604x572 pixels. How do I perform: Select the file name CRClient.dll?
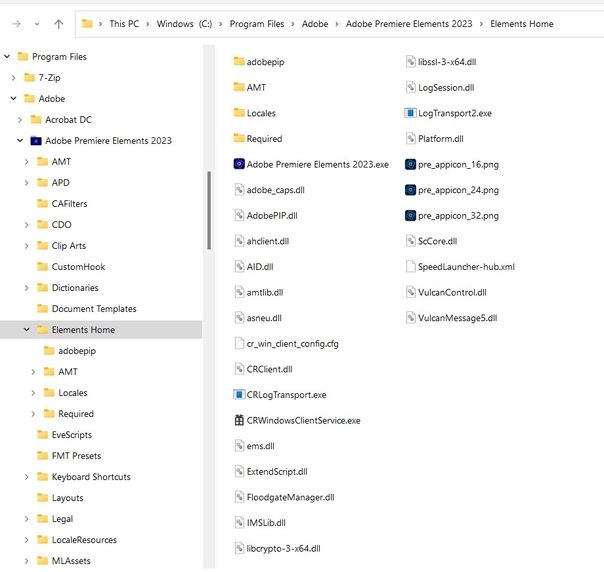269,369
